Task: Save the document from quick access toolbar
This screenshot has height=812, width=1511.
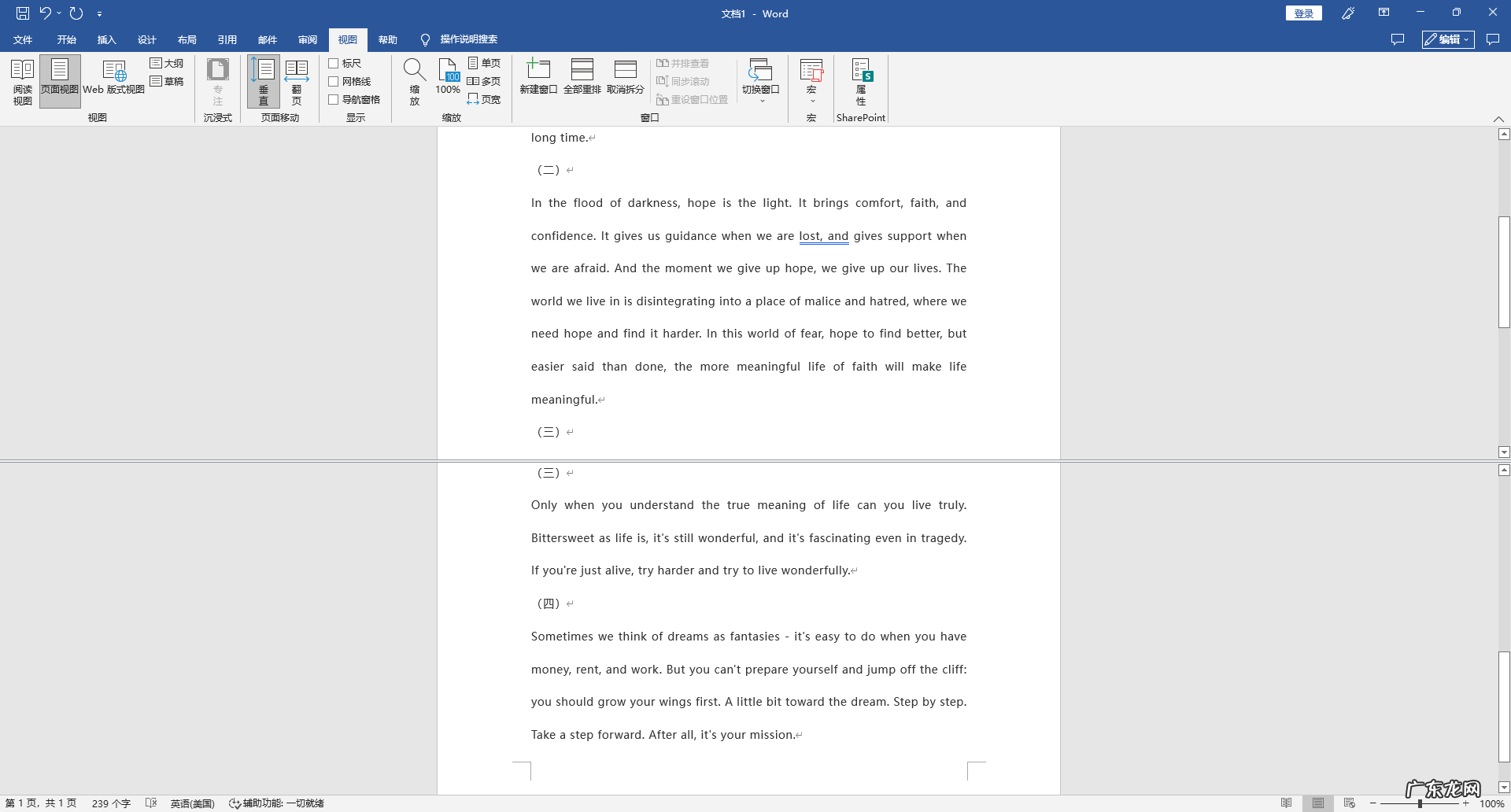Action: (23, 13)
